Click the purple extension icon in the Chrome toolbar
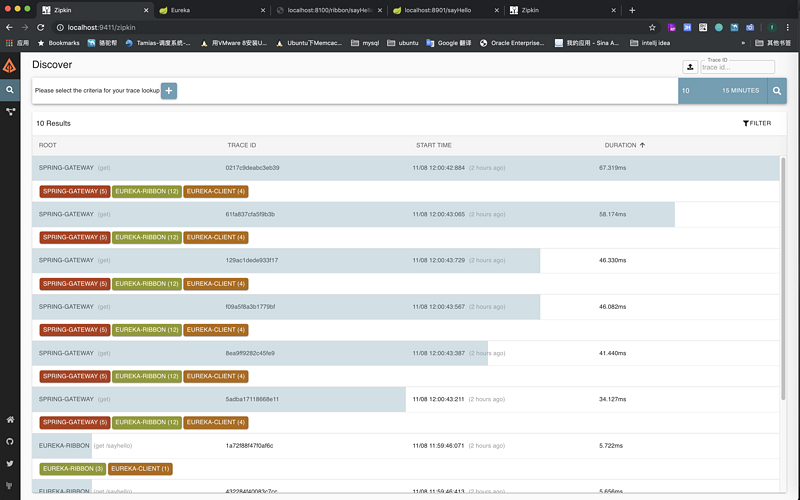 [672, 28]
